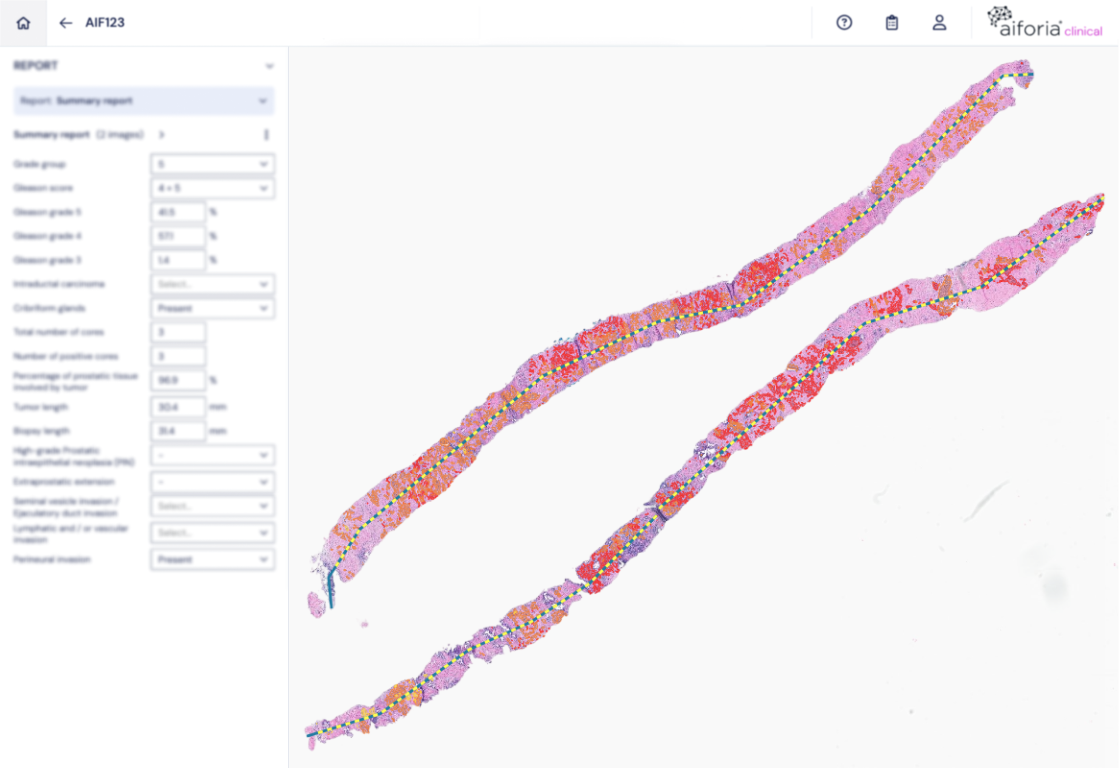
Task: Open the help question mark icon
Action: [x=844, y=23]
